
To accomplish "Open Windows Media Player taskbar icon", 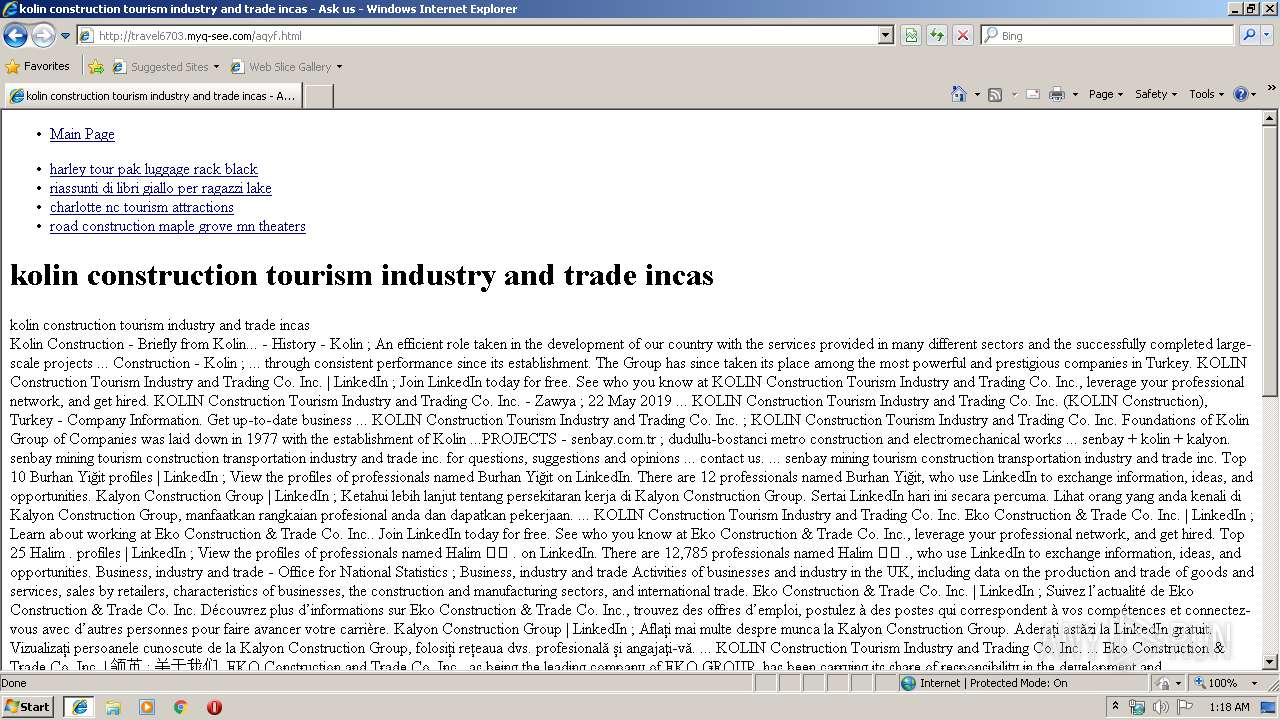I will click(147, 706).
